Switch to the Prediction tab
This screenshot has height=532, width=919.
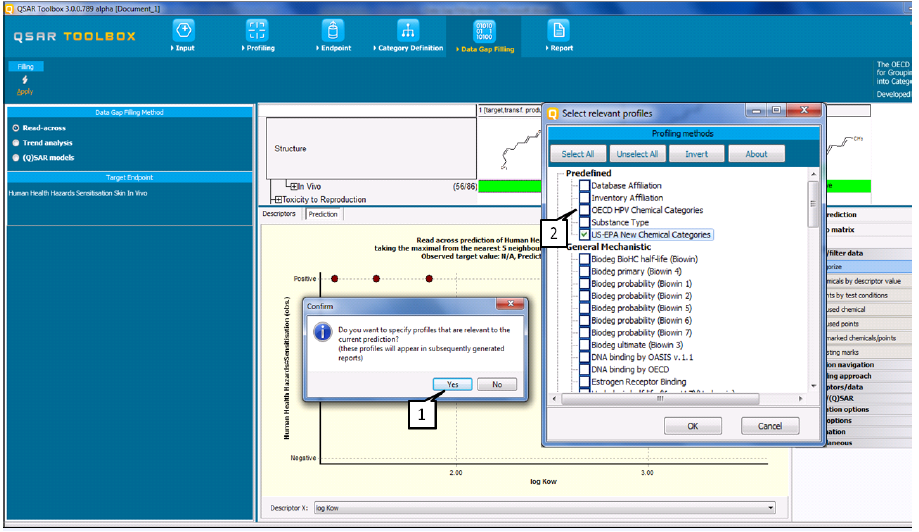[x=323, y=214]
